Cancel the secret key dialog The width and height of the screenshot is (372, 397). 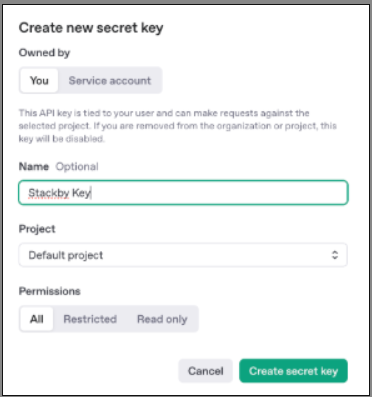click(205, 371)
